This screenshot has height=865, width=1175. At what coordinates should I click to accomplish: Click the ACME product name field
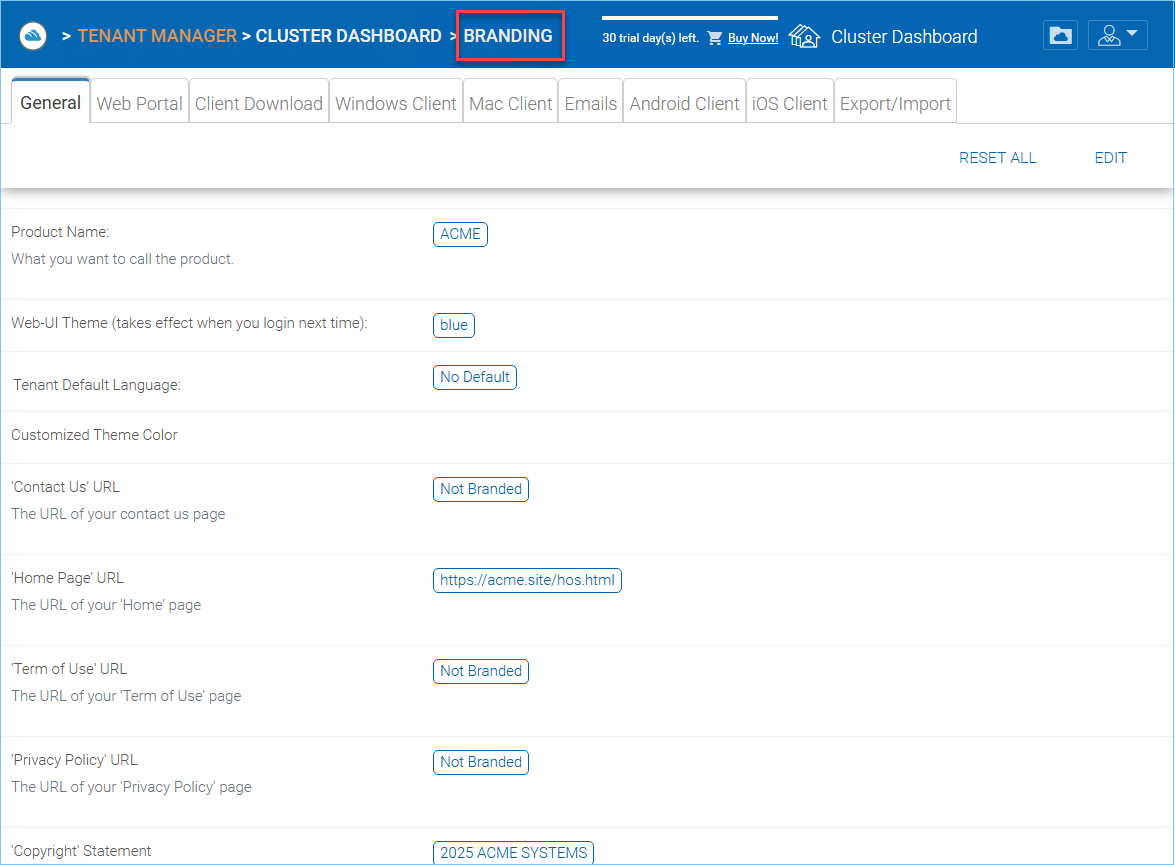[460, 234]
